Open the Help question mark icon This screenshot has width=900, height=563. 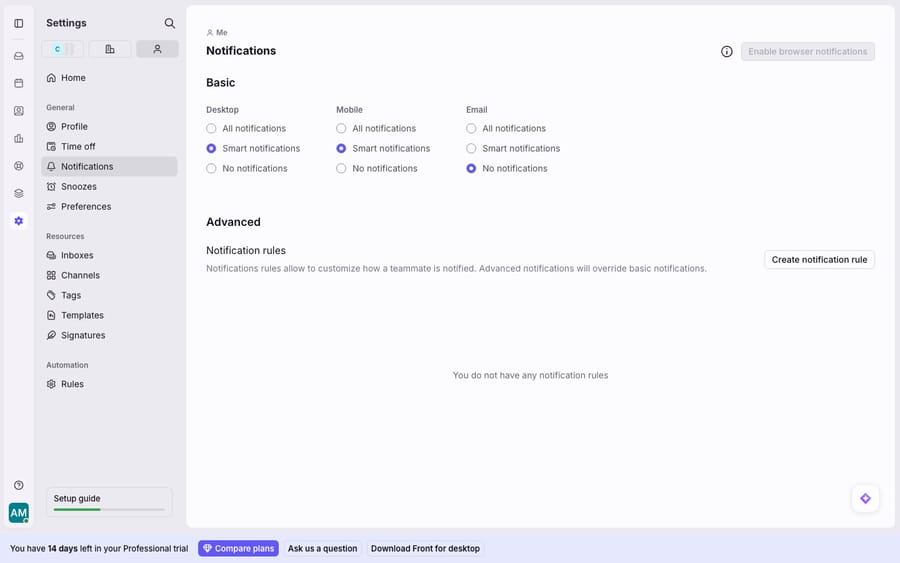click(x=18, y=486)
